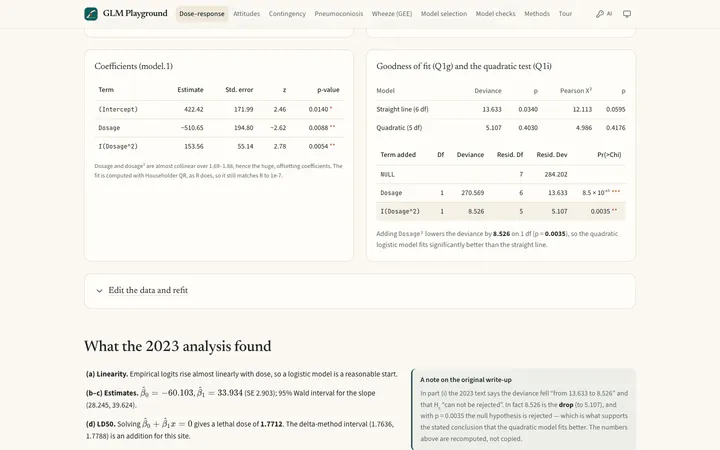Image resolution: width=720 pixels, height=450 pixels.
Task: Open the Methods tab
Action: (x=537, y=14)
